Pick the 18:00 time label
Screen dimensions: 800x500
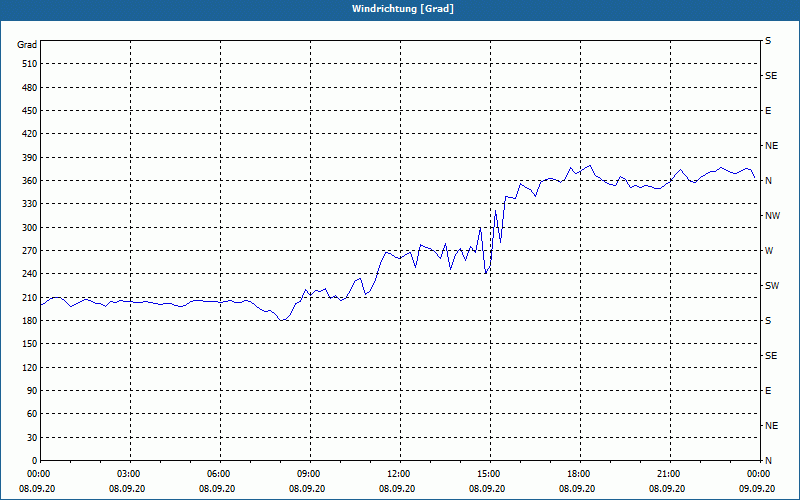(x=579, y=474)
